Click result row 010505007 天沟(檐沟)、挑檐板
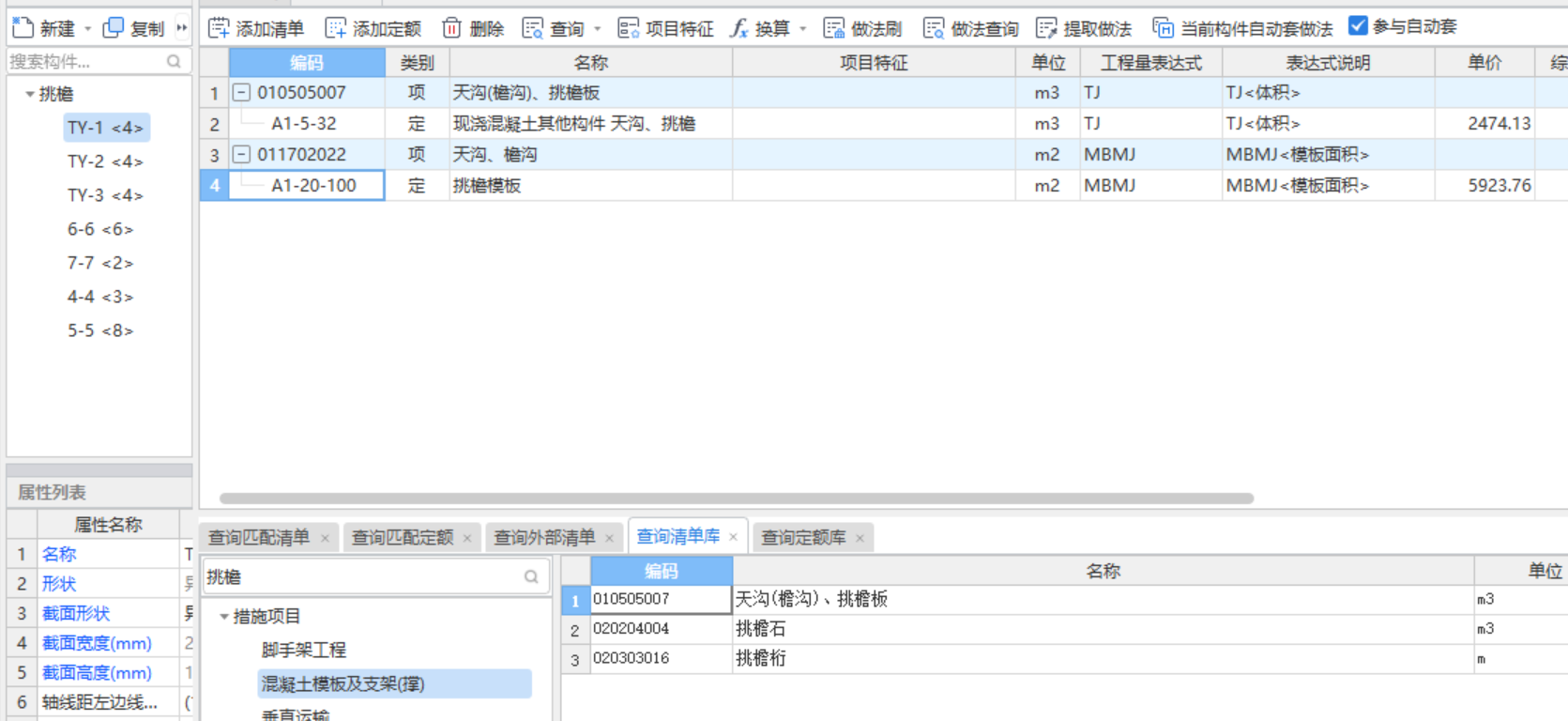 (x=1065, y=599)
